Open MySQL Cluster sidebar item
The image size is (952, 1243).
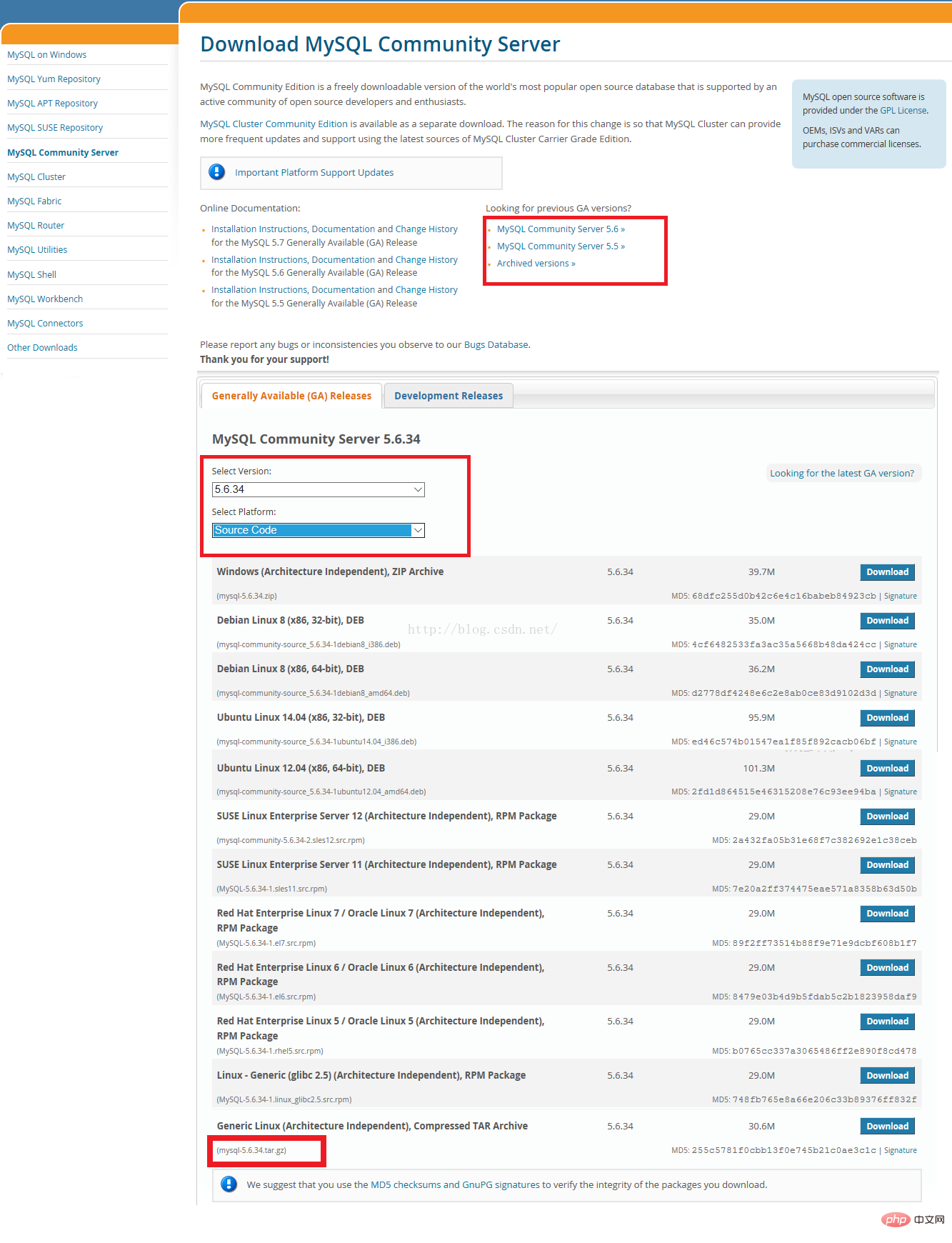pyautogui.click(x=36, y=177)
